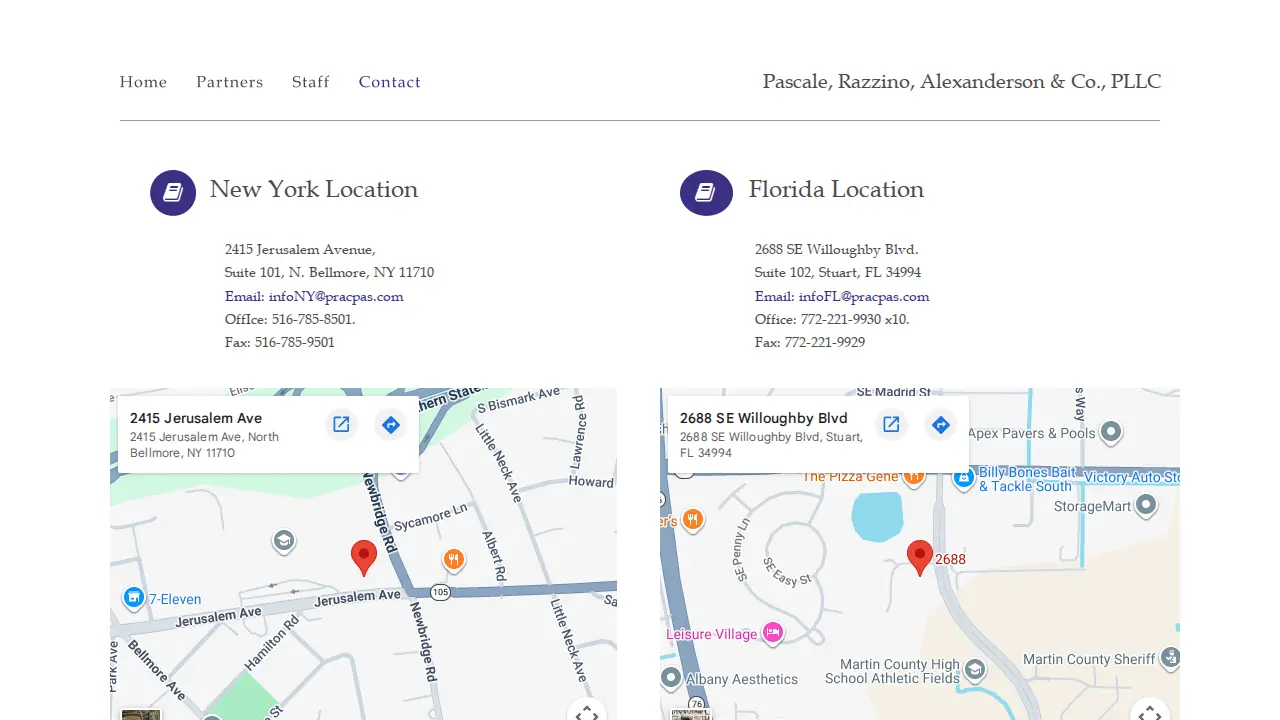The image size is (1280, 720).
Task: Click the Florida office number 772-221-9930
Action: click(x=841, y=319)
